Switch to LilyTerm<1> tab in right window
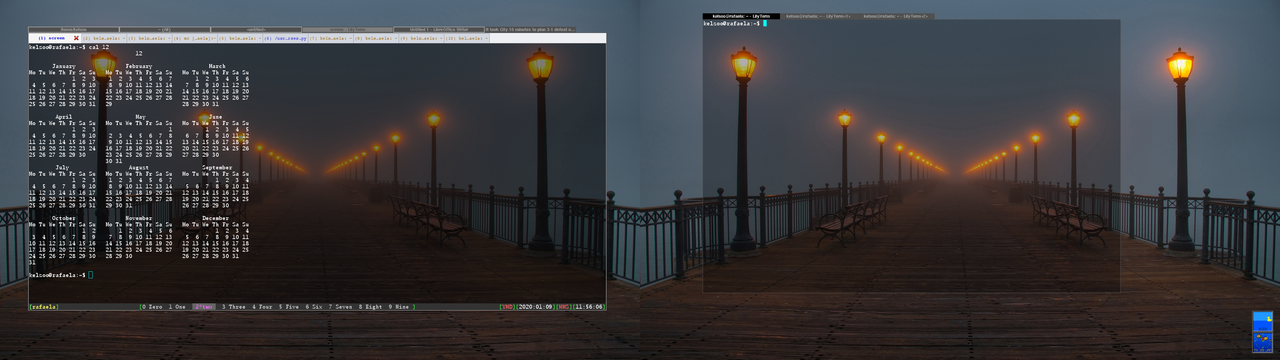Viewport: 1280px width, 360px height. [x=818, y=16]
